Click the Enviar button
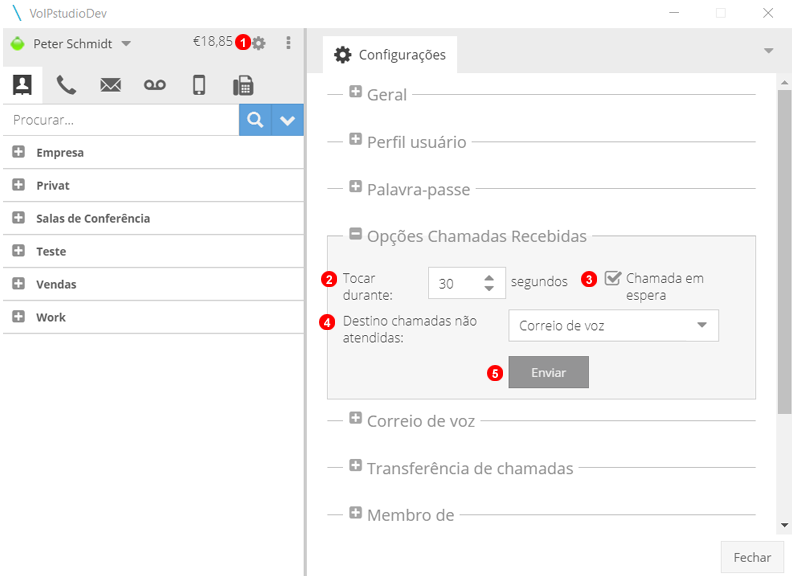This screenshot has height=576, width=792. click(548, 372)
